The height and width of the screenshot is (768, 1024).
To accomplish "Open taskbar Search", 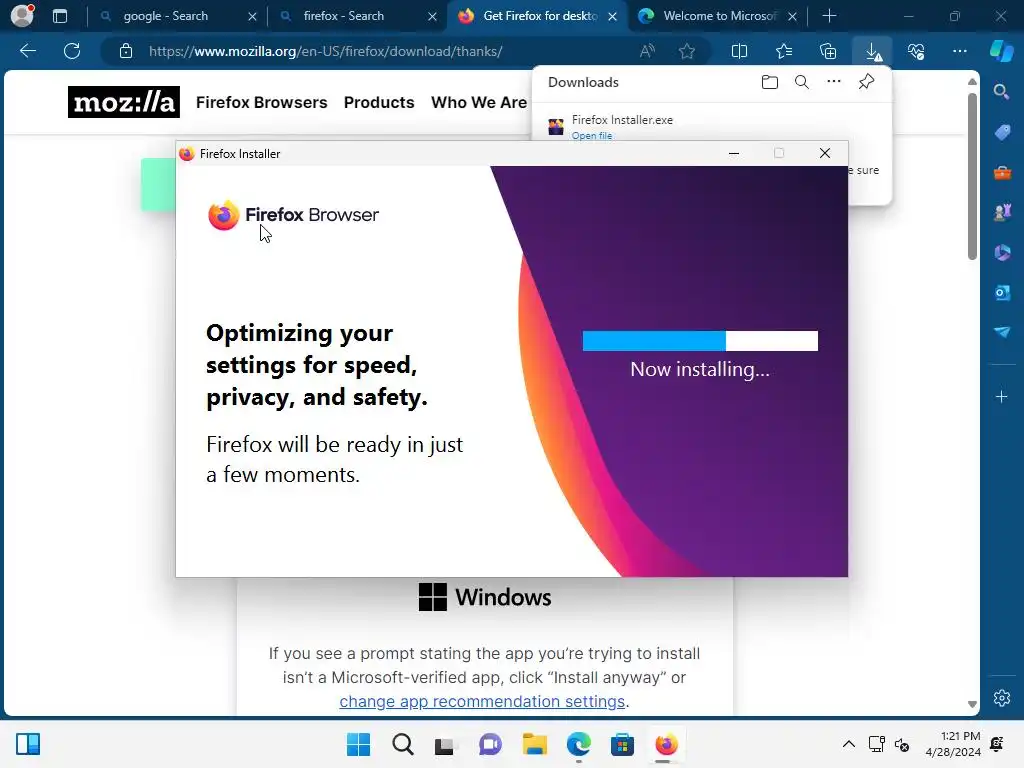I will tap(402, 744).
